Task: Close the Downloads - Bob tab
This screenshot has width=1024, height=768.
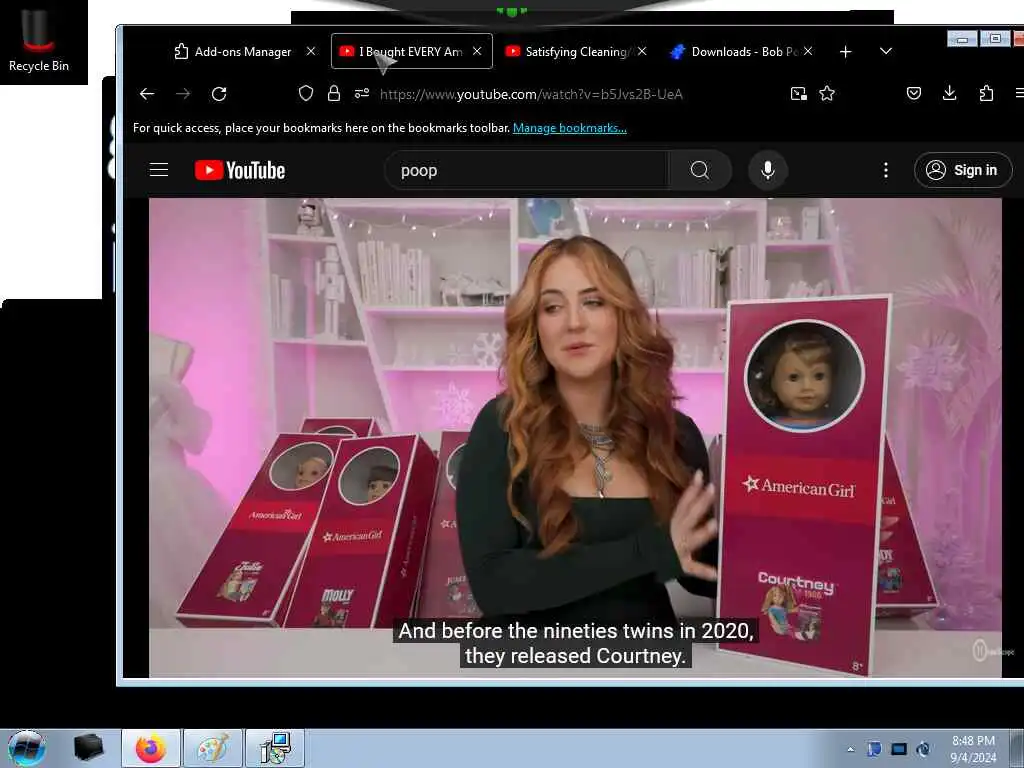Action: [x=808, y=51]
